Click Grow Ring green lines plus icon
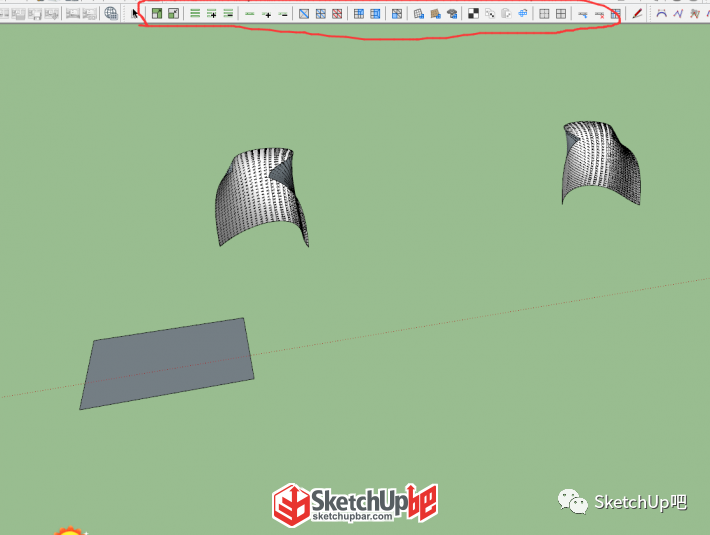 [211, 14]
